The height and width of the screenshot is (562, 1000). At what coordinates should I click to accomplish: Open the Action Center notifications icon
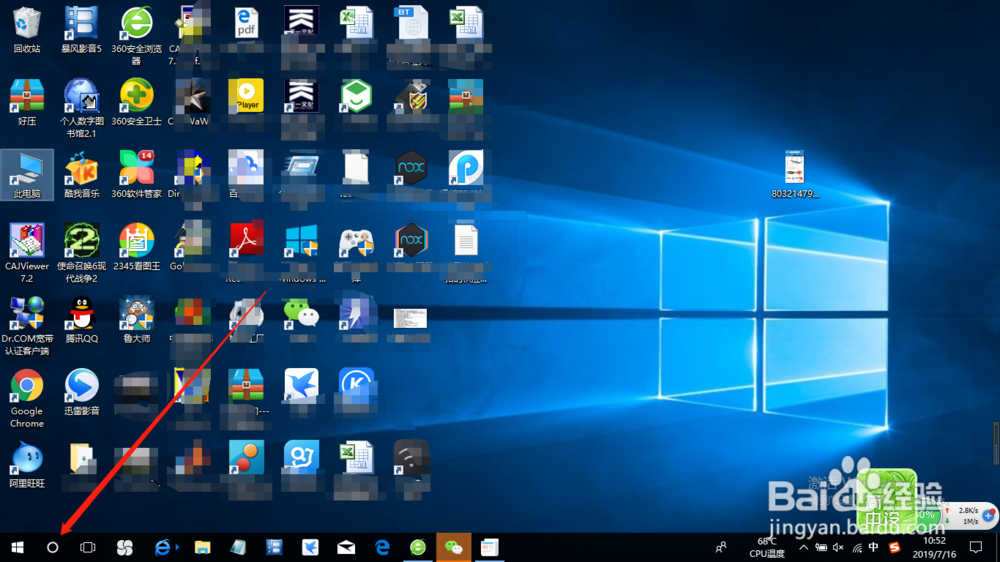point(976,547)
